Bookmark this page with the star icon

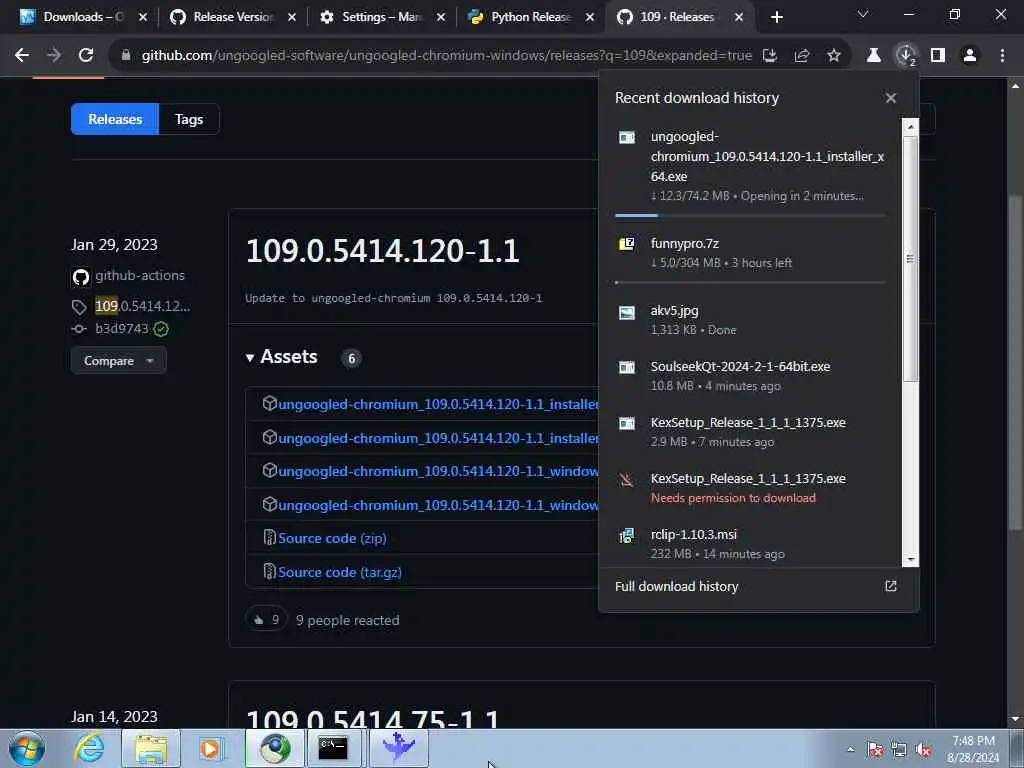(834, 56)
